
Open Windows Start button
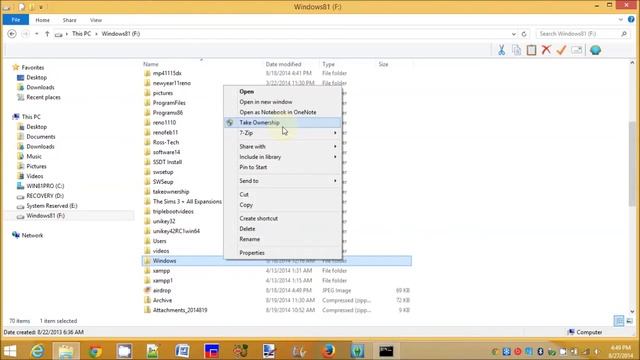click(x=10, y=351)
